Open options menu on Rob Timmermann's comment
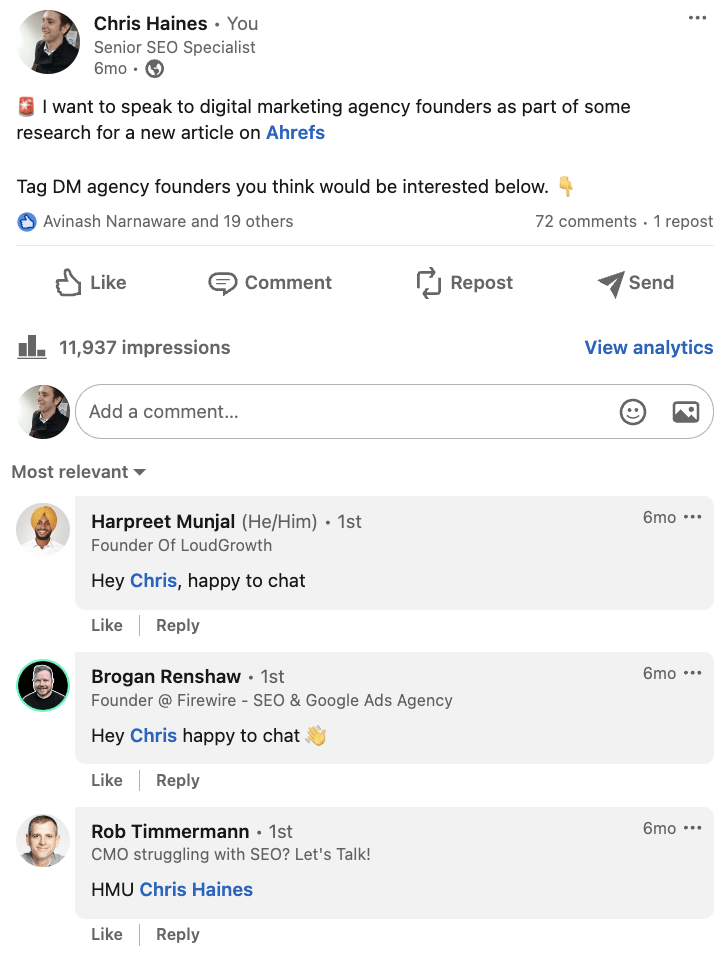 tap(694, 827)
